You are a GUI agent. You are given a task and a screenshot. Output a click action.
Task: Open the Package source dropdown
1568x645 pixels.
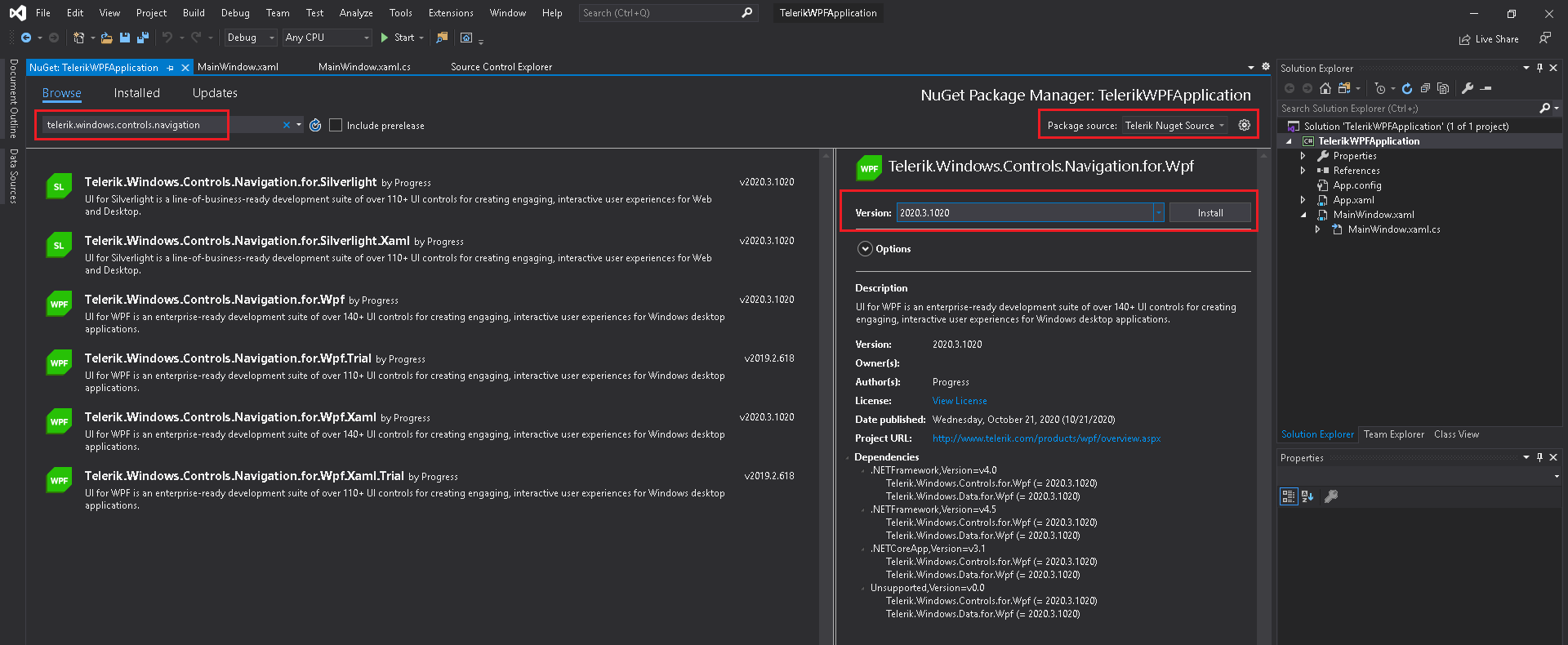coord(1175,125)
